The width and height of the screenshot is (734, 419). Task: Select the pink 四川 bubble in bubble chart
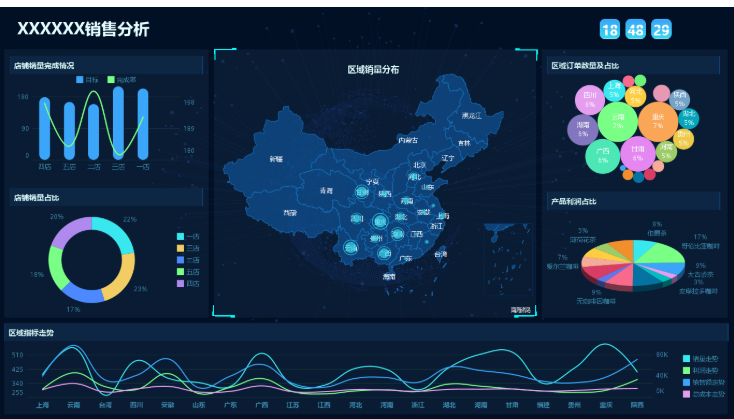[x=590, y=100]
